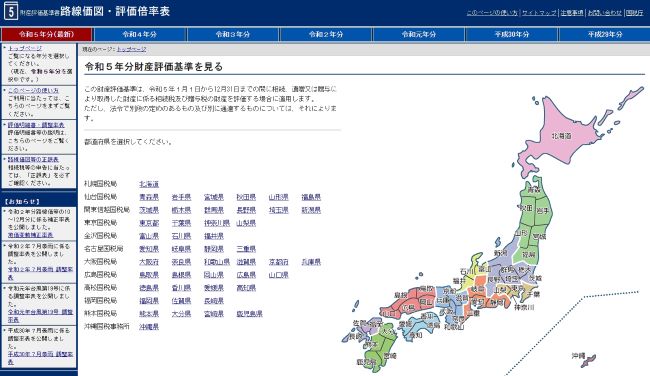Viewport: 650px width, 376px height.
Task: Click トップページ in the breadcrumb
Action: coord(131,49)
